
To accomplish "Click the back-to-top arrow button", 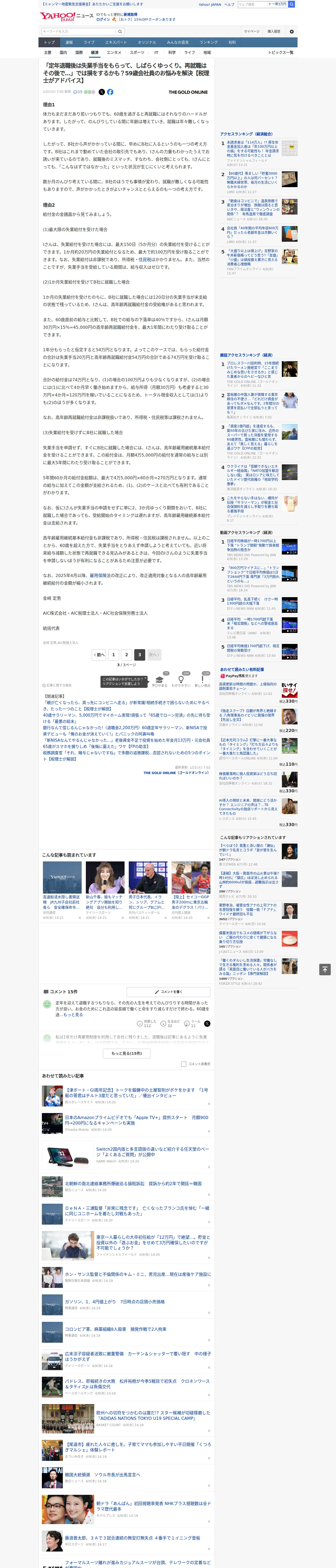I will 325,969.
